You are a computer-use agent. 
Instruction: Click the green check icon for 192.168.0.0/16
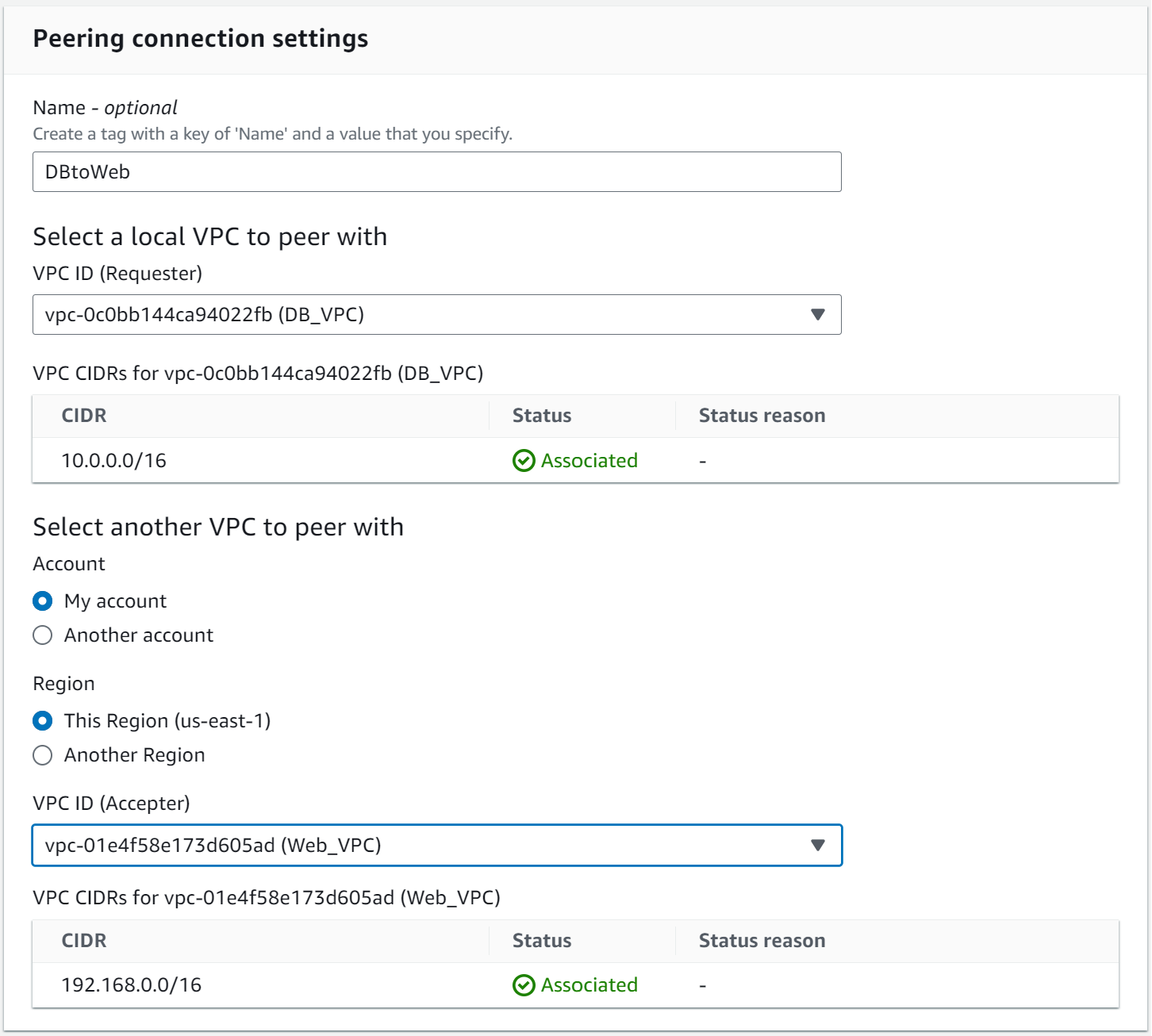coord(524,985)
